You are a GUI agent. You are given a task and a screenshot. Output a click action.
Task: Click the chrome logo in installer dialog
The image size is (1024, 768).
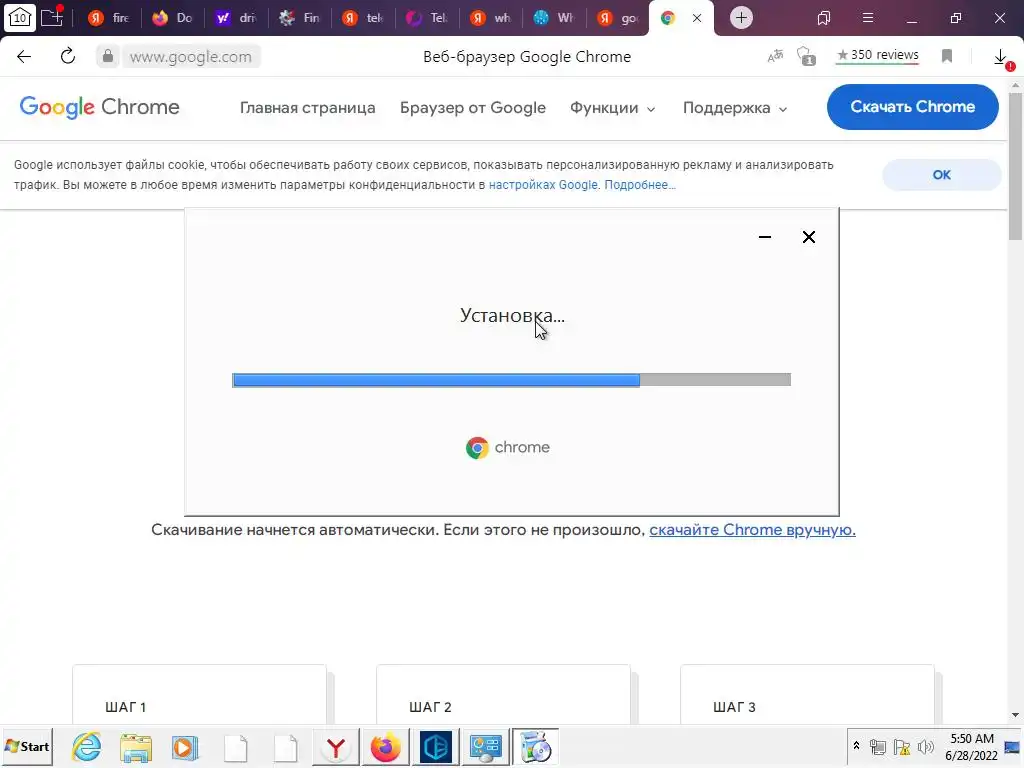(x=507, y=447)
